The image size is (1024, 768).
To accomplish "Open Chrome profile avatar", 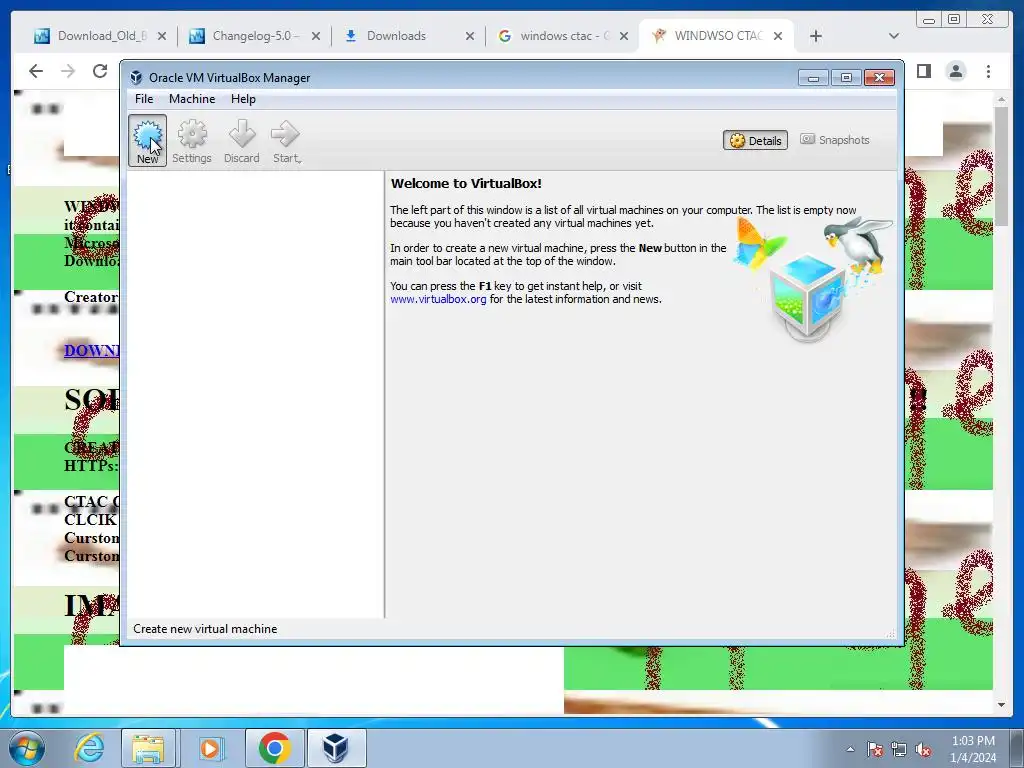I will 956,71.
